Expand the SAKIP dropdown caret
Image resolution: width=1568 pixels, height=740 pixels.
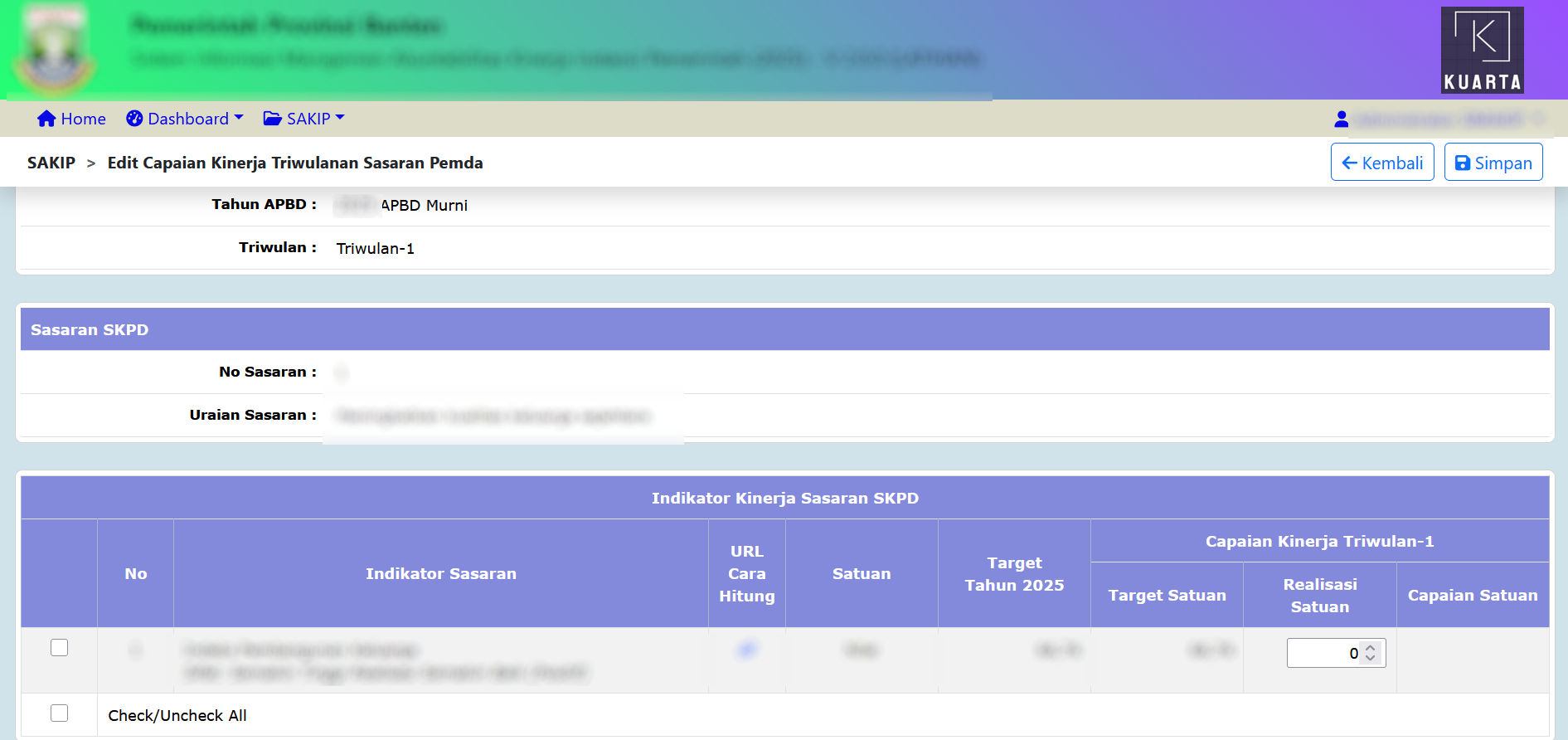point(340,118)
